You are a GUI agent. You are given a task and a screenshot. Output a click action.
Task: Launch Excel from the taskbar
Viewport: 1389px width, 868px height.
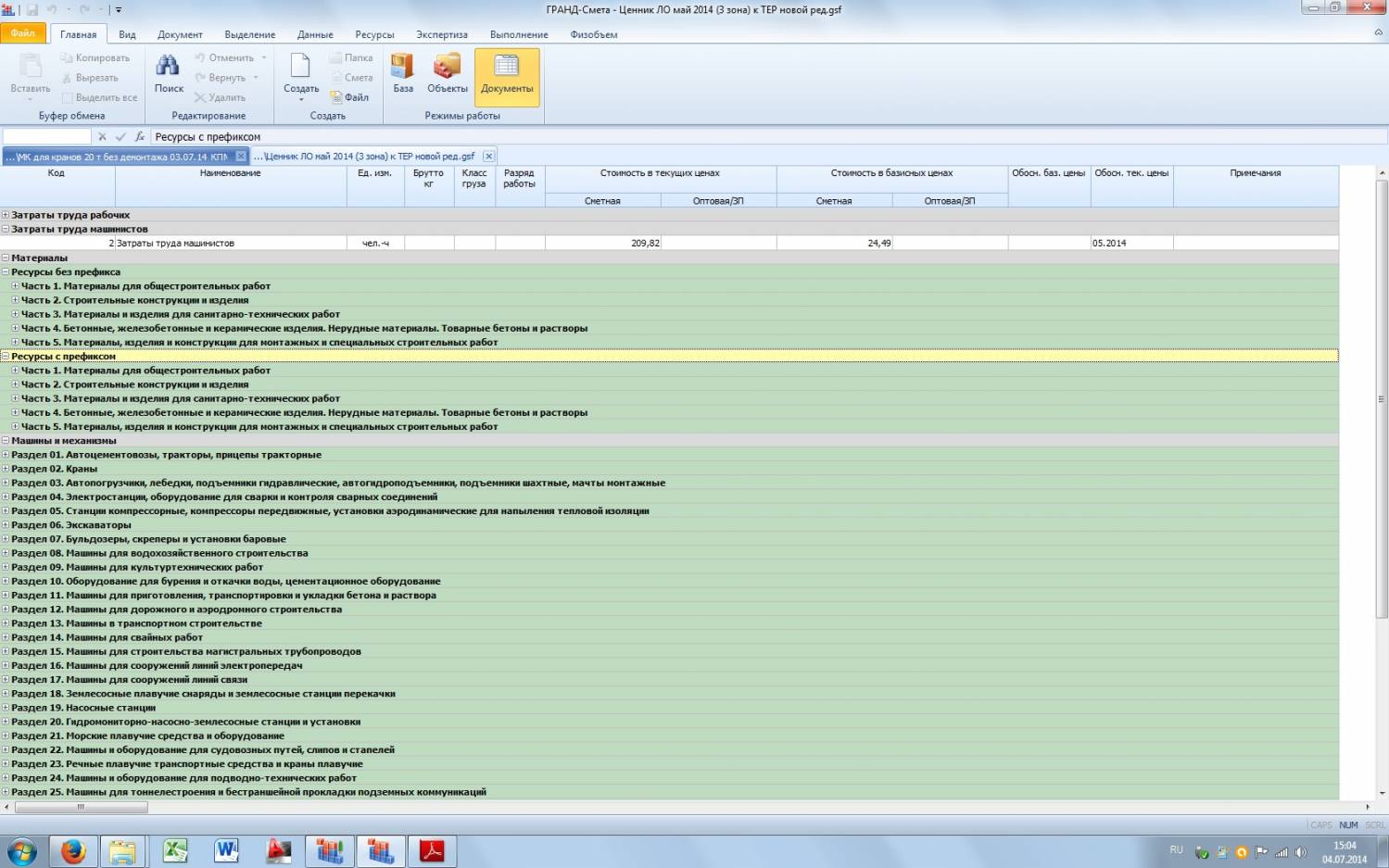point(174,850)
